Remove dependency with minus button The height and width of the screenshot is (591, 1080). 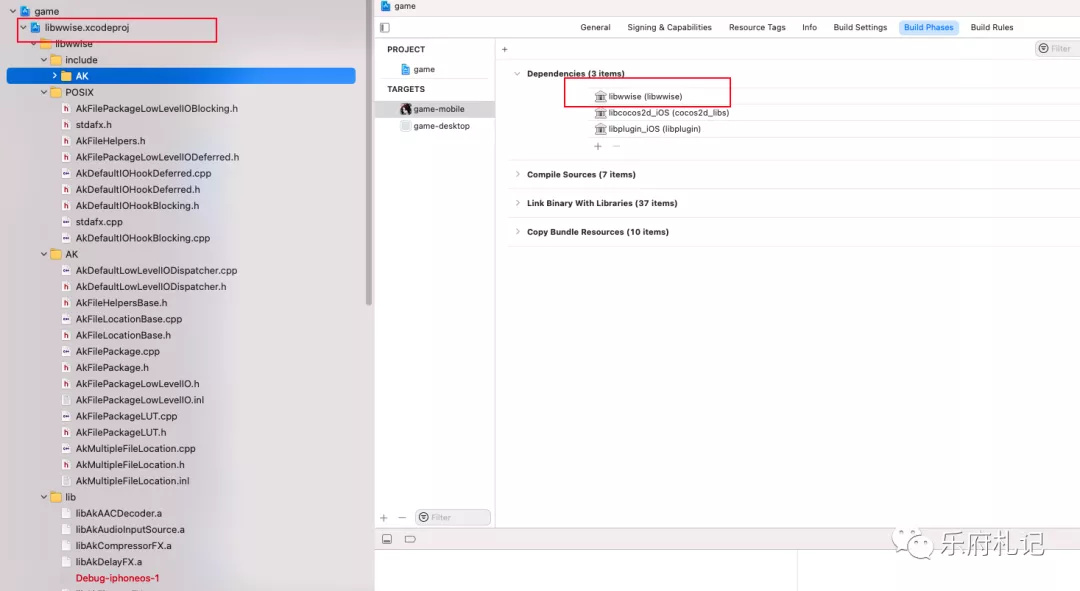click(x=616, y=146)
